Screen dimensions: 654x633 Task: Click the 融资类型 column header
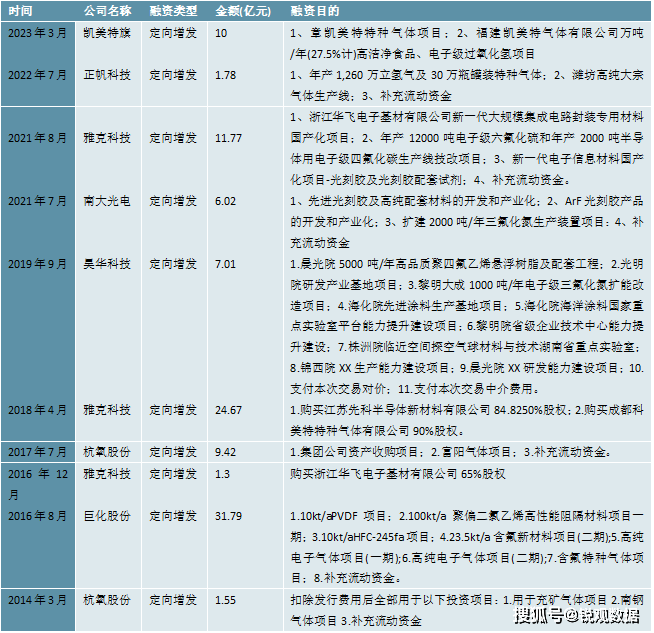point(173,11)
